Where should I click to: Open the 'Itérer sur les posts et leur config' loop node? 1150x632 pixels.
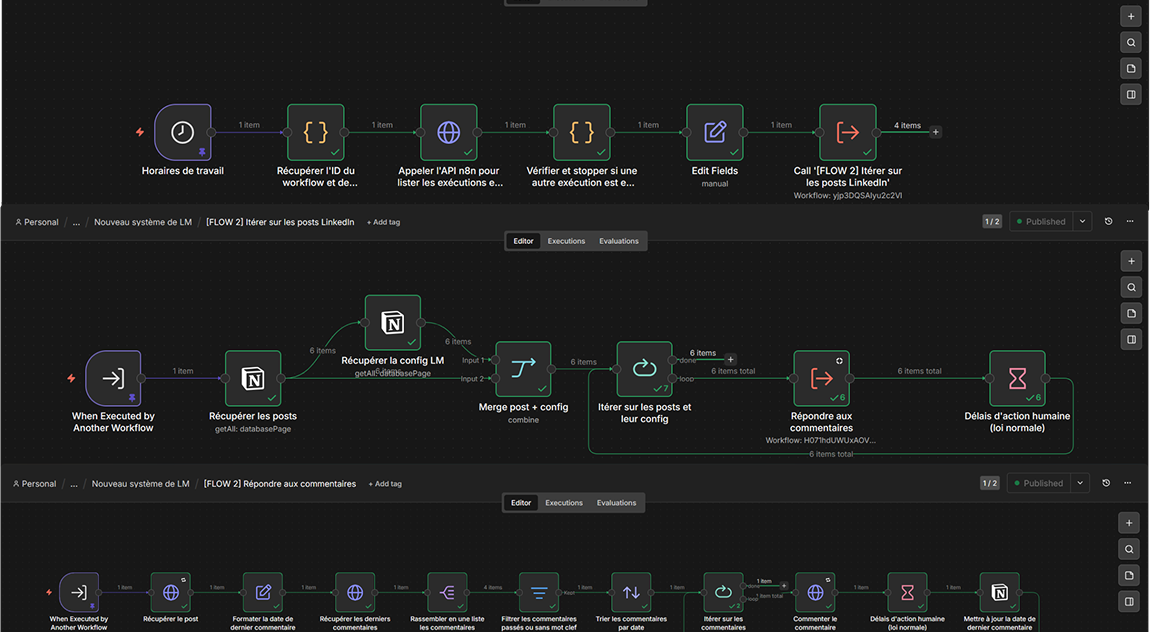point(645,370)
